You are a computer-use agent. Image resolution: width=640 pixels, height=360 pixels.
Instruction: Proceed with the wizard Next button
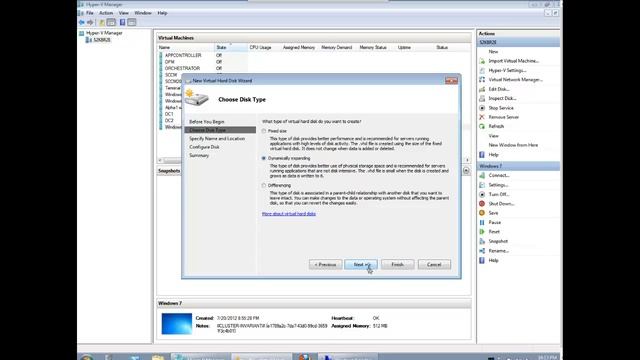361,264
